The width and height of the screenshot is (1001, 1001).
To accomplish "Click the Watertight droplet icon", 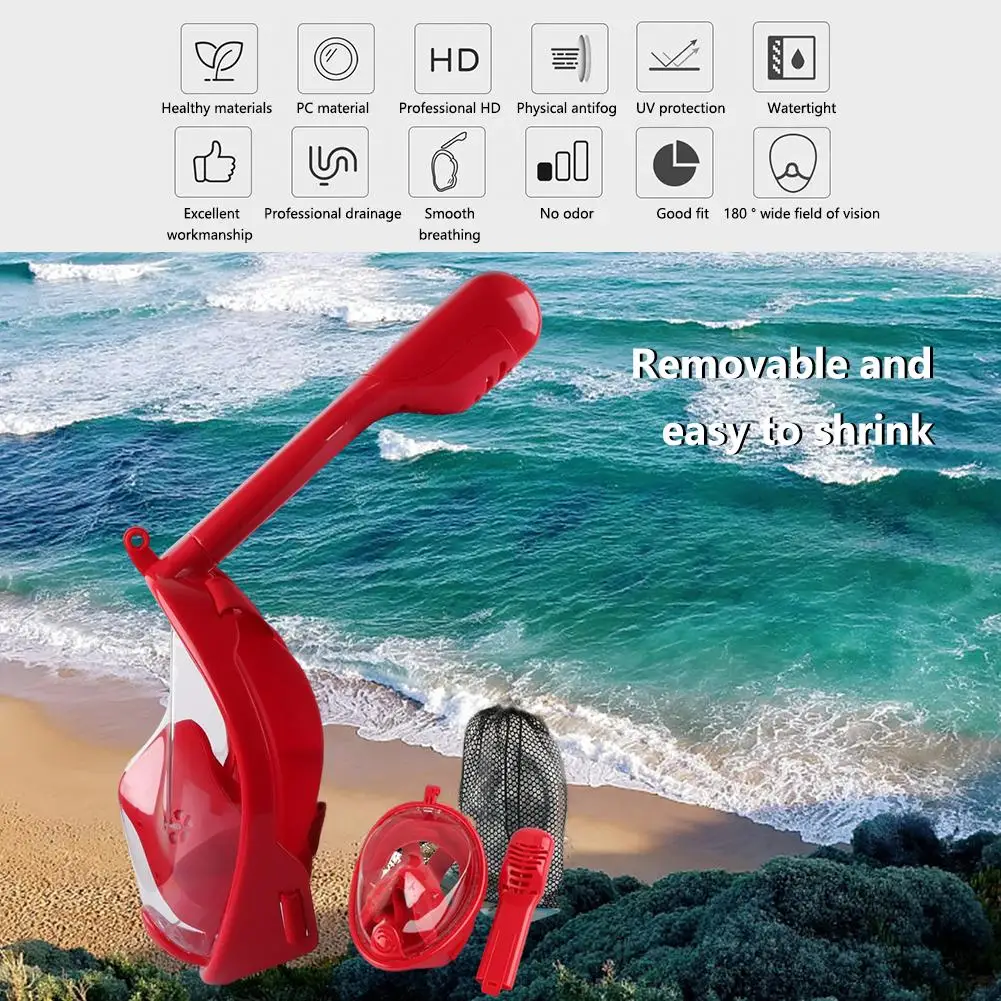I will (x=792, y=57).
